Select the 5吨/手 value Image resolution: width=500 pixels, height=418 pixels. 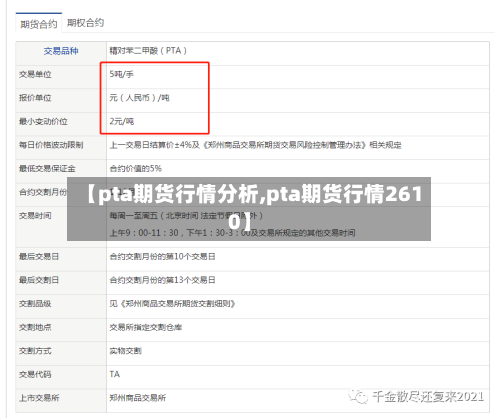click(x=121, y=74)
